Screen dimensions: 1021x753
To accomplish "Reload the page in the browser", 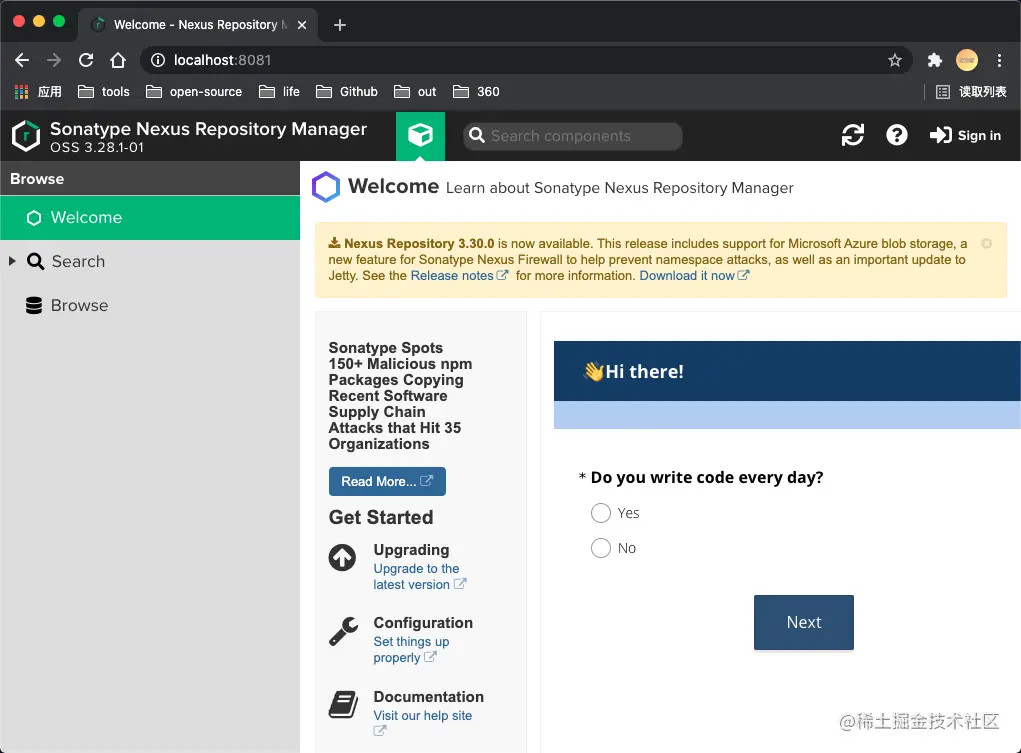I will 86,60.
